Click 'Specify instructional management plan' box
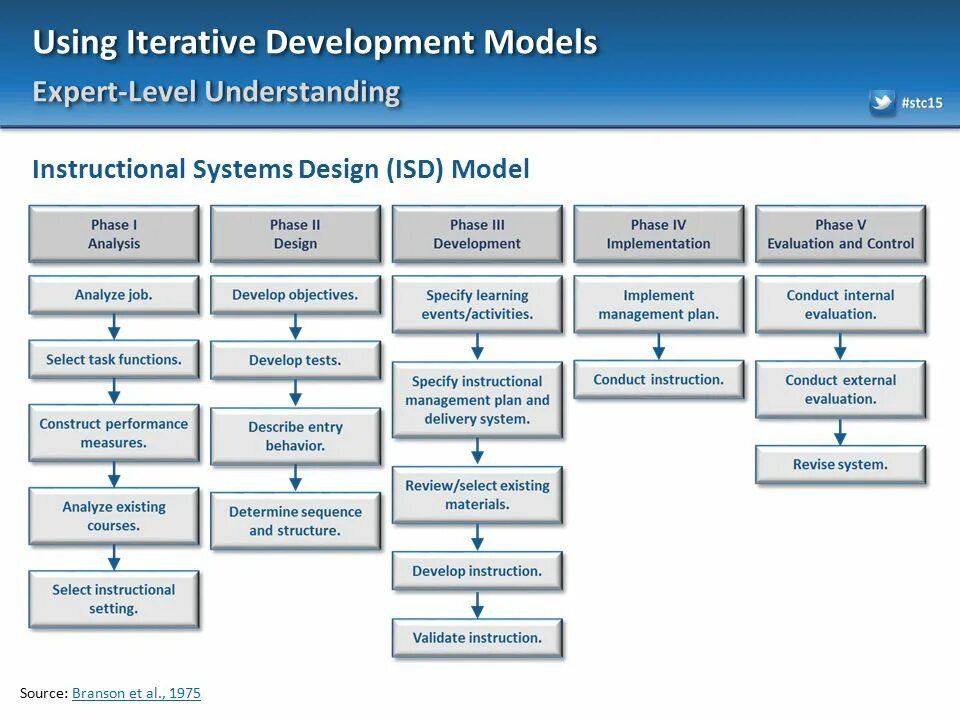 click(x=477, y=400)
